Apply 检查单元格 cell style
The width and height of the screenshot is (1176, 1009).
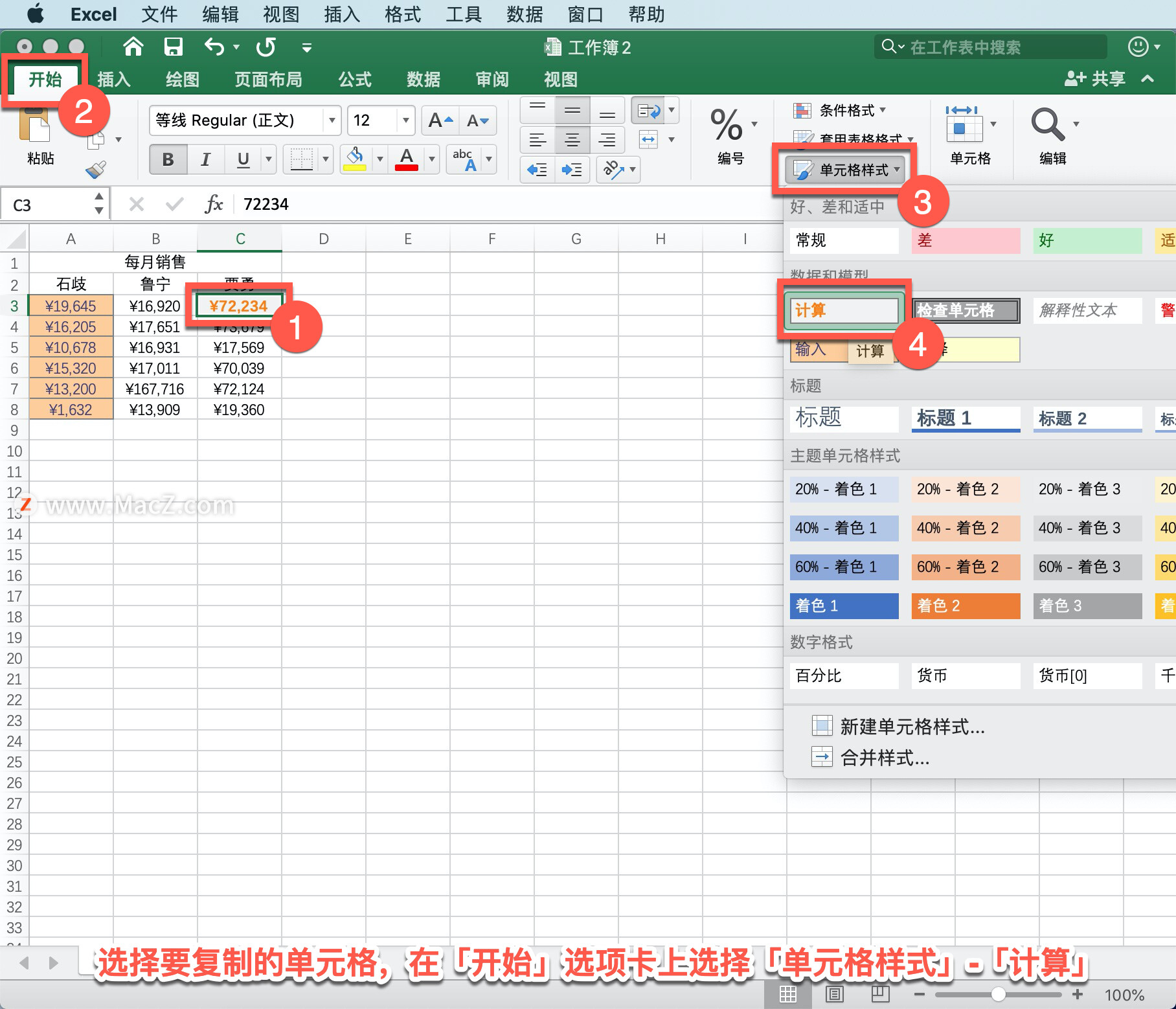[966, 310]
